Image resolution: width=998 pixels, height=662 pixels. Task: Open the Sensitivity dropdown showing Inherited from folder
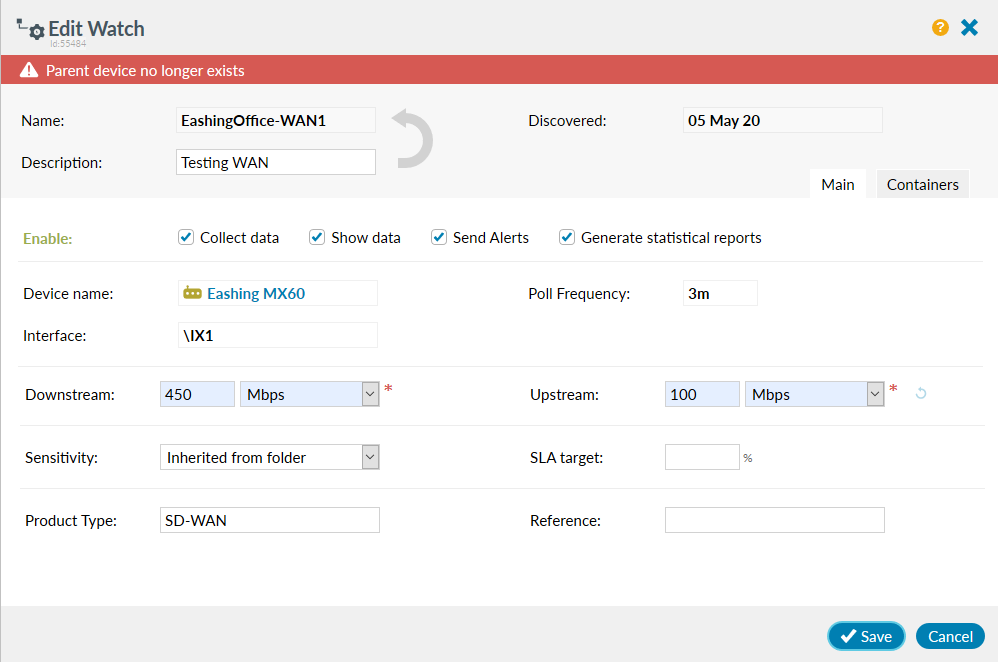(x=371, y=457)
